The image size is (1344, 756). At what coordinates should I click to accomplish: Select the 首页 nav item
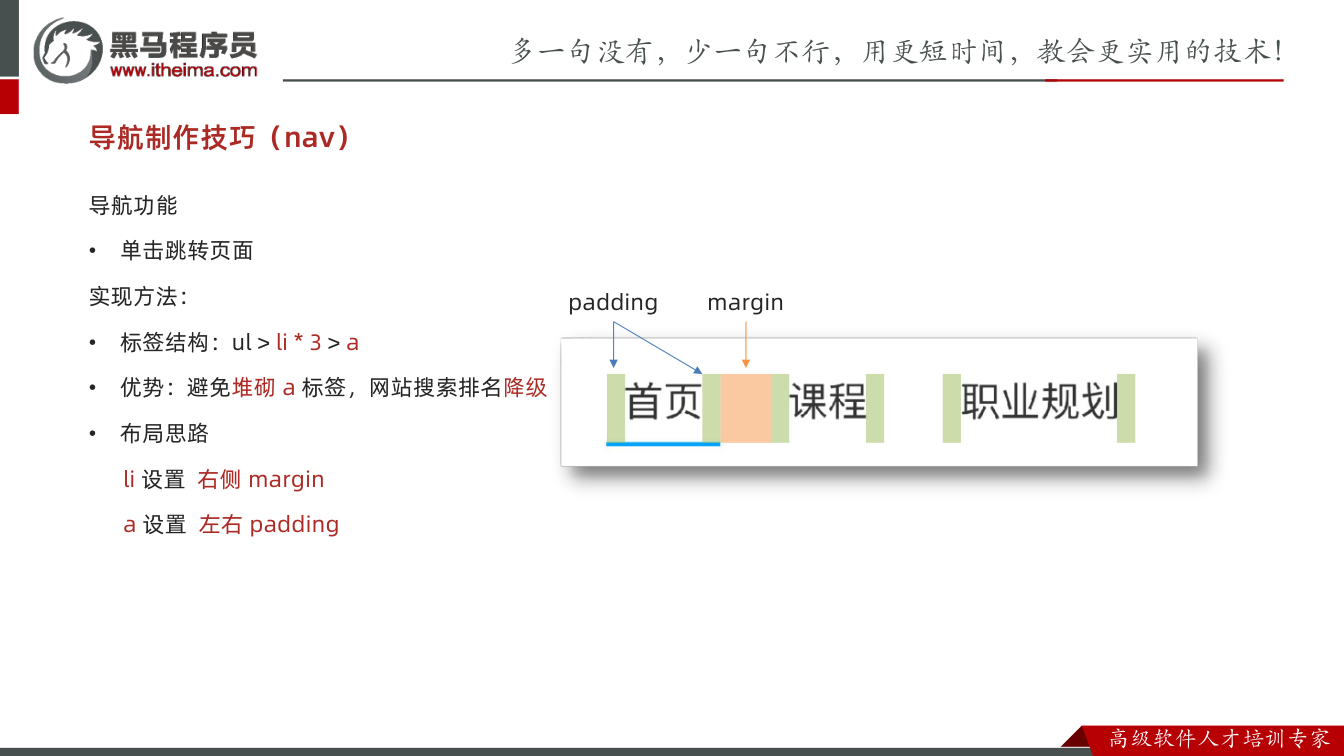[663, 402]
